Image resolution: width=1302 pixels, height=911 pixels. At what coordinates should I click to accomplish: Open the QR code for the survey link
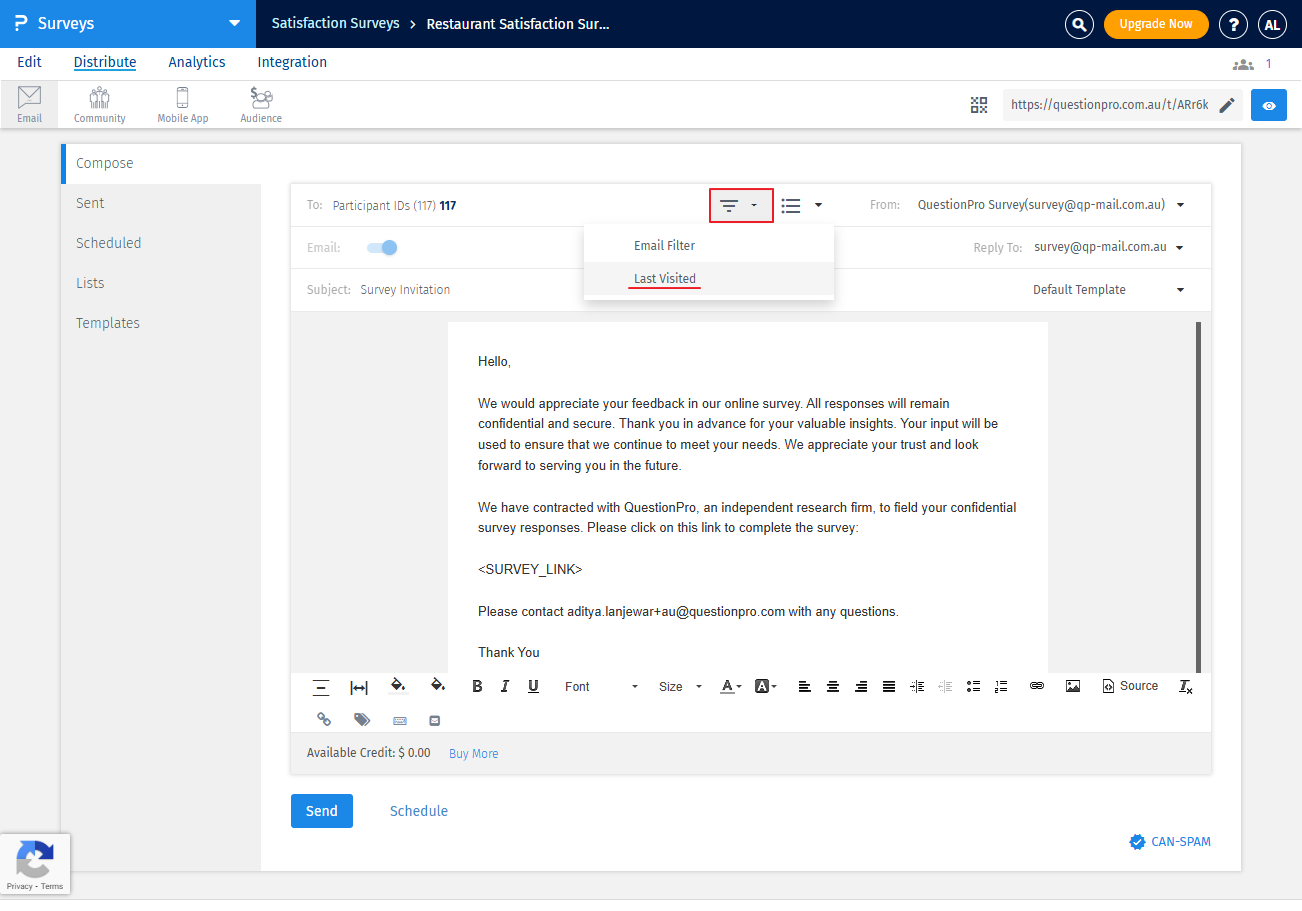978,104
